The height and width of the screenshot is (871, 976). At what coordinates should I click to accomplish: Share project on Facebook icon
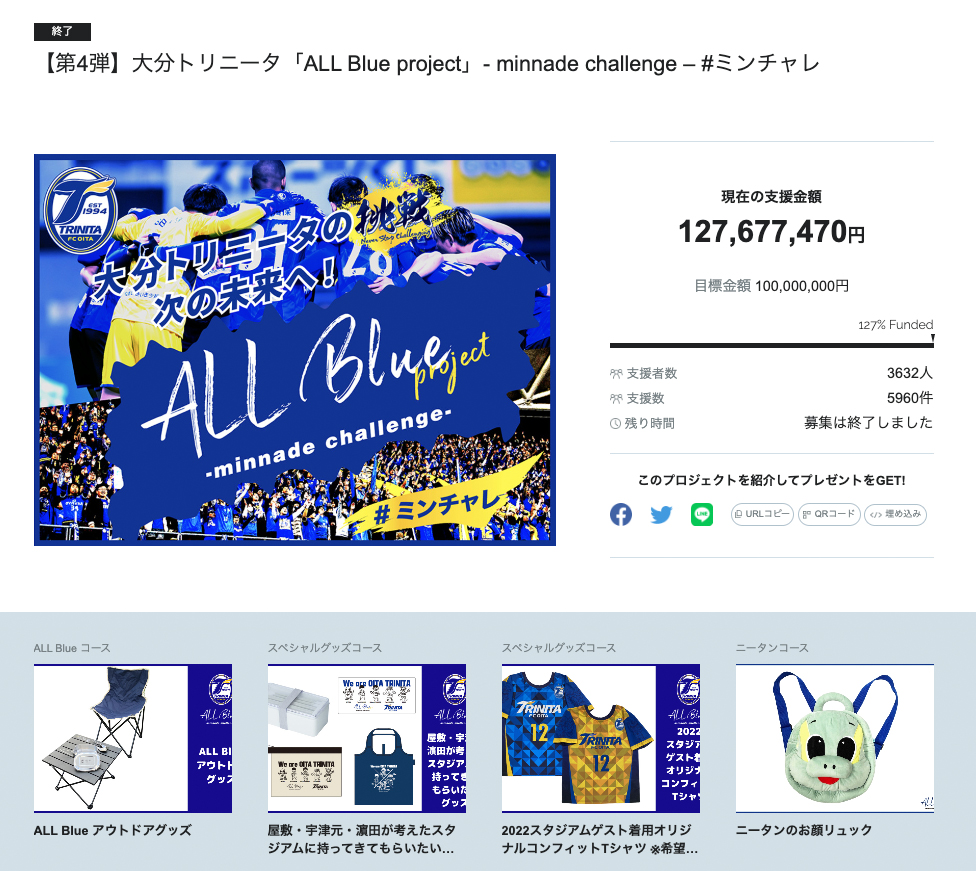pos(621,514)
